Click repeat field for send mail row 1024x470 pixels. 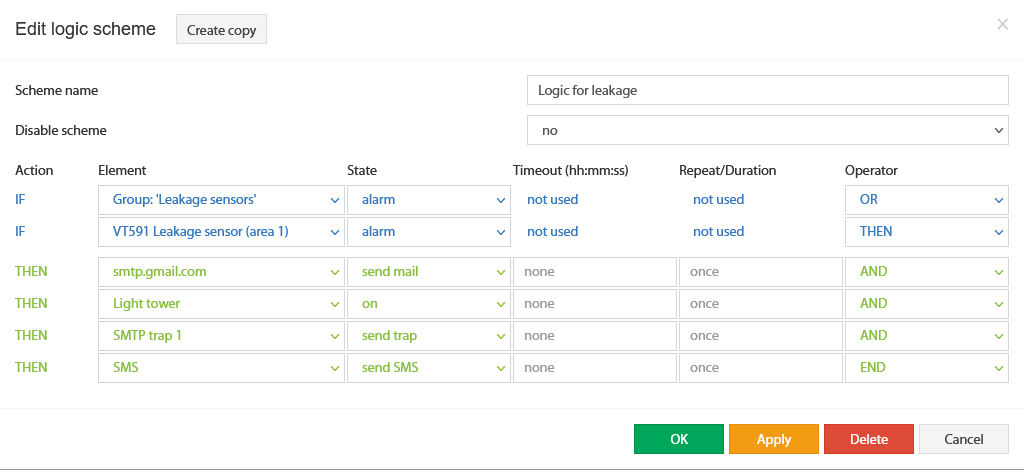point(761,272)
